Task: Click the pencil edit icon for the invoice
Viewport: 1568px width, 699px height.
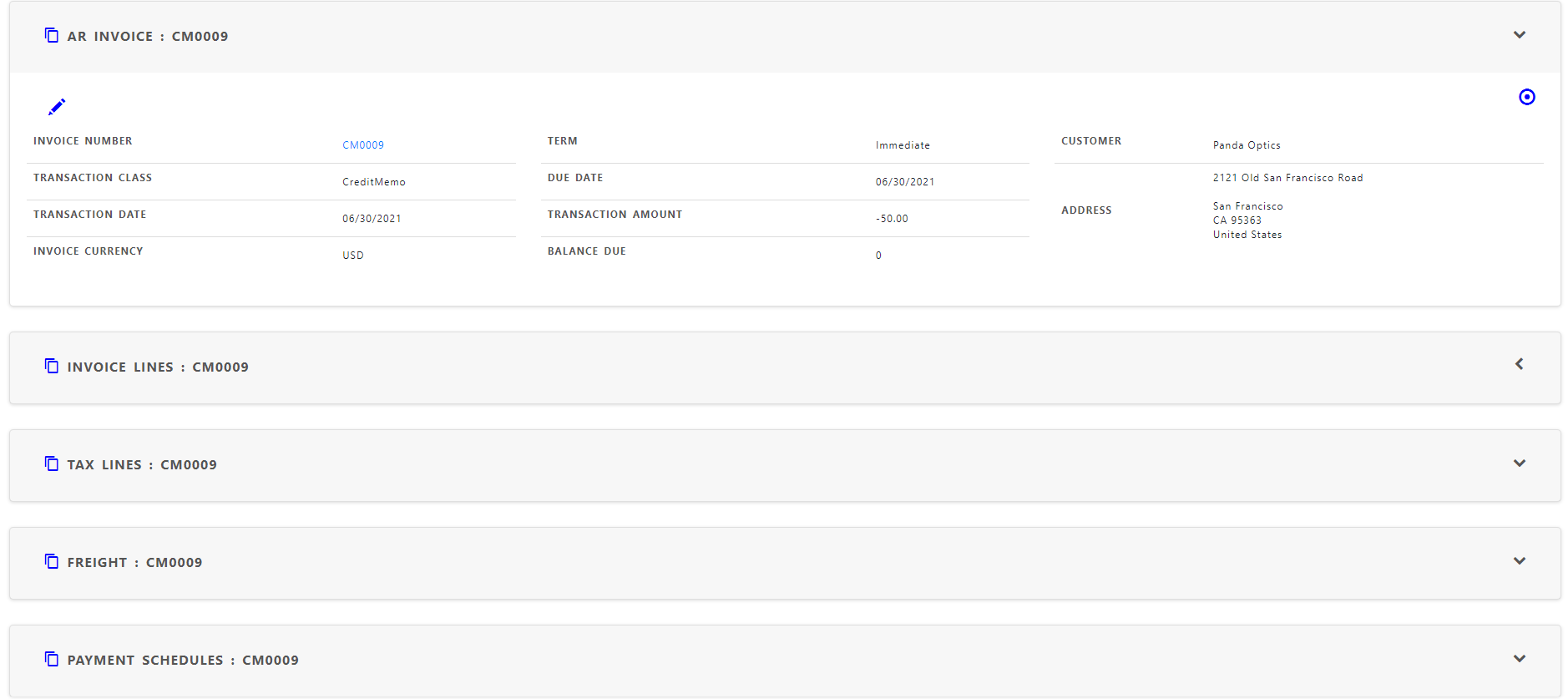Action: point(57,107)
